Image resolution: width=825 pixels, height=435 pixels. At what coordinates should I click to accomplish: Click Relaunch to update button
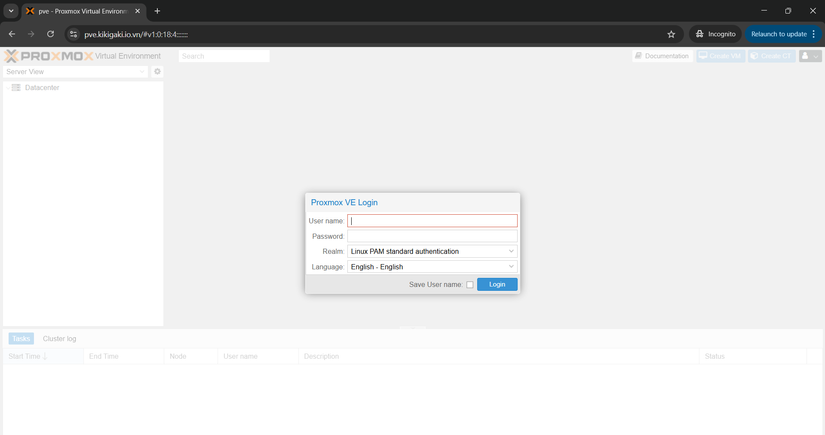(779, 34)
